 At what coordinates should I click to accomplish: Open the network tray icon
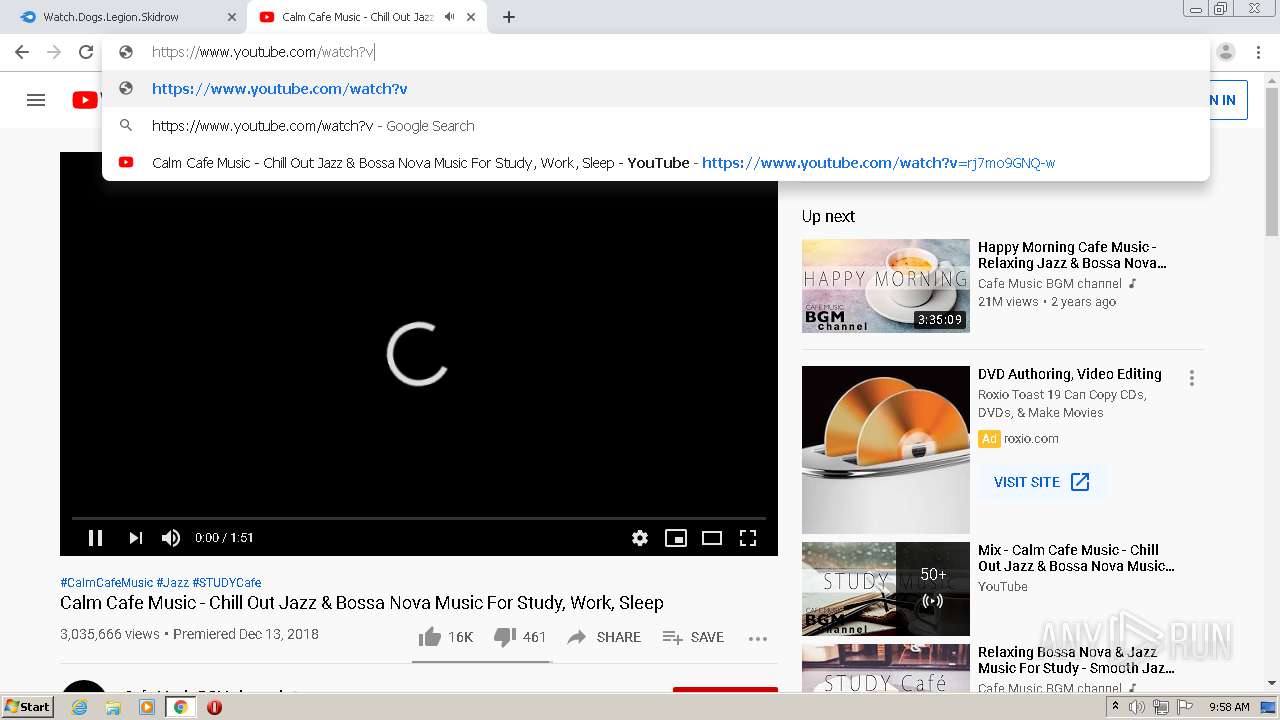pyautogui.click(x=1161, y=707)
